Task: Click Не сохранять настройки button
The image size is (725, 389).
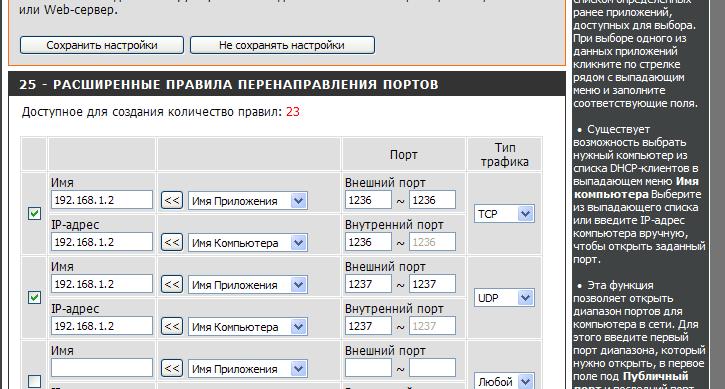Action: click(282, 45)
